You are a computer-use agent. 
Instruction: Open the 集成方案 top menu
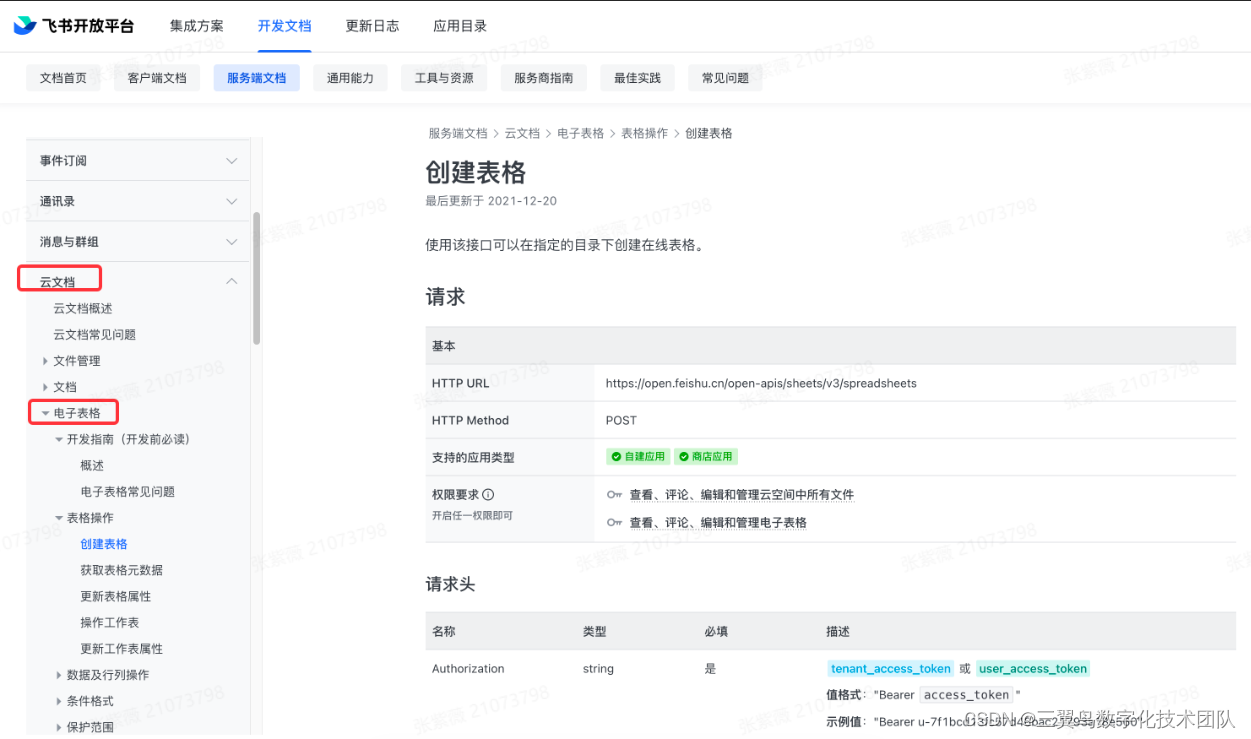tap(197, 26)
